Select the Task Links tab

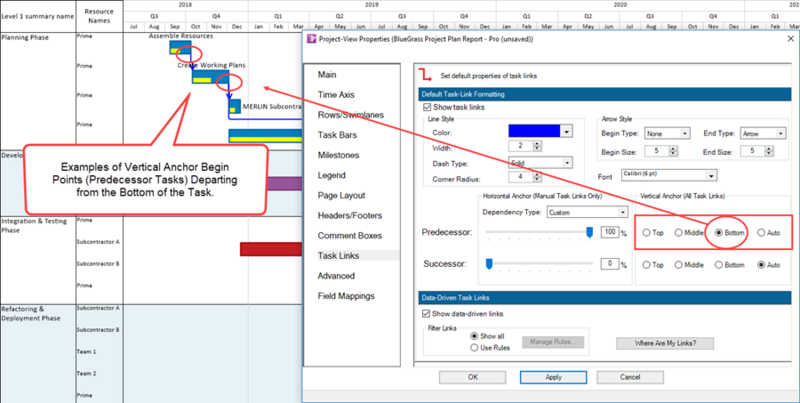[x=338, y=256]
